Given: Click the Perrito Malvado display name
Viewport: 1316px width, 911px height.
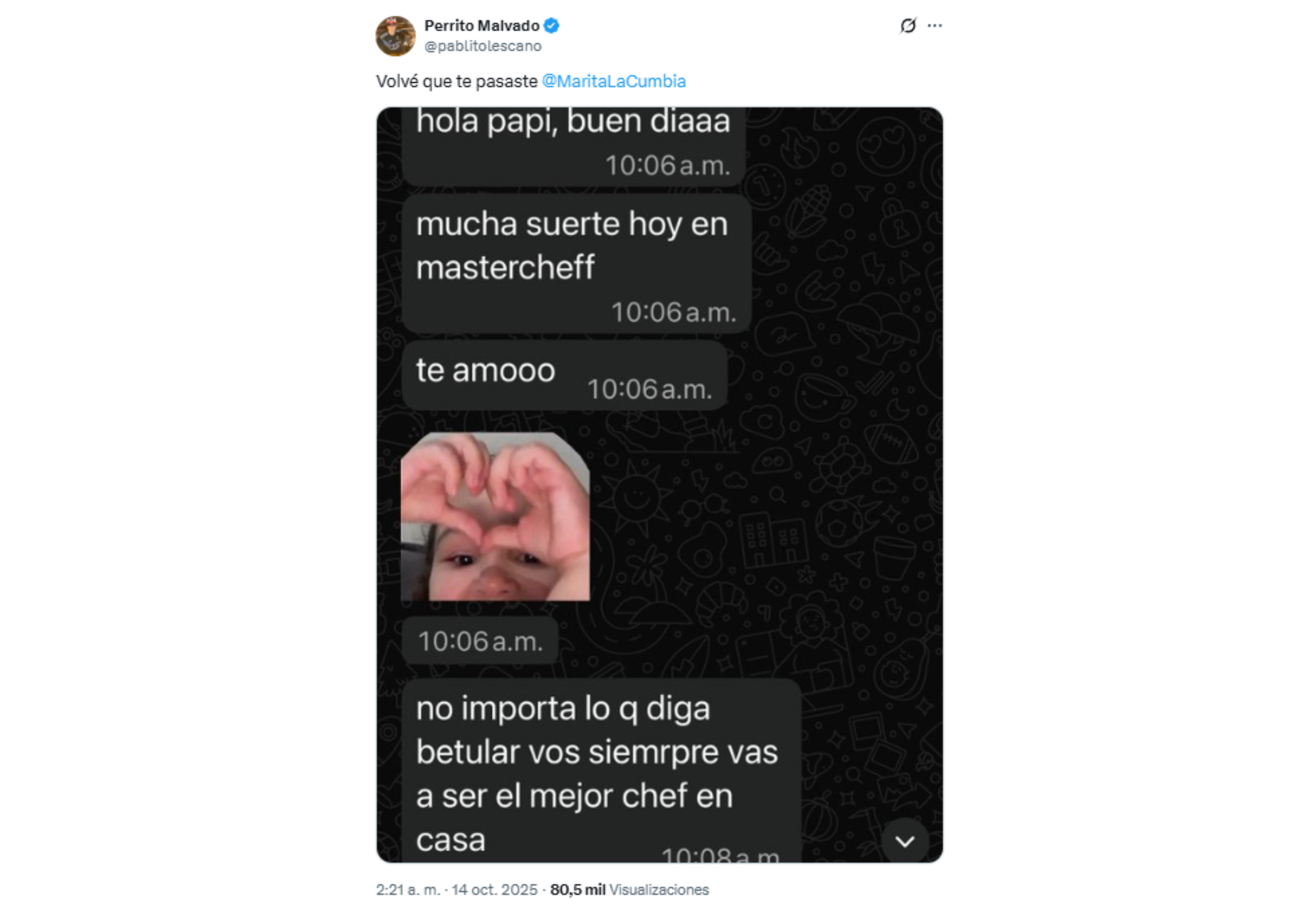Looking at the screenshot, I should point(482,26).
